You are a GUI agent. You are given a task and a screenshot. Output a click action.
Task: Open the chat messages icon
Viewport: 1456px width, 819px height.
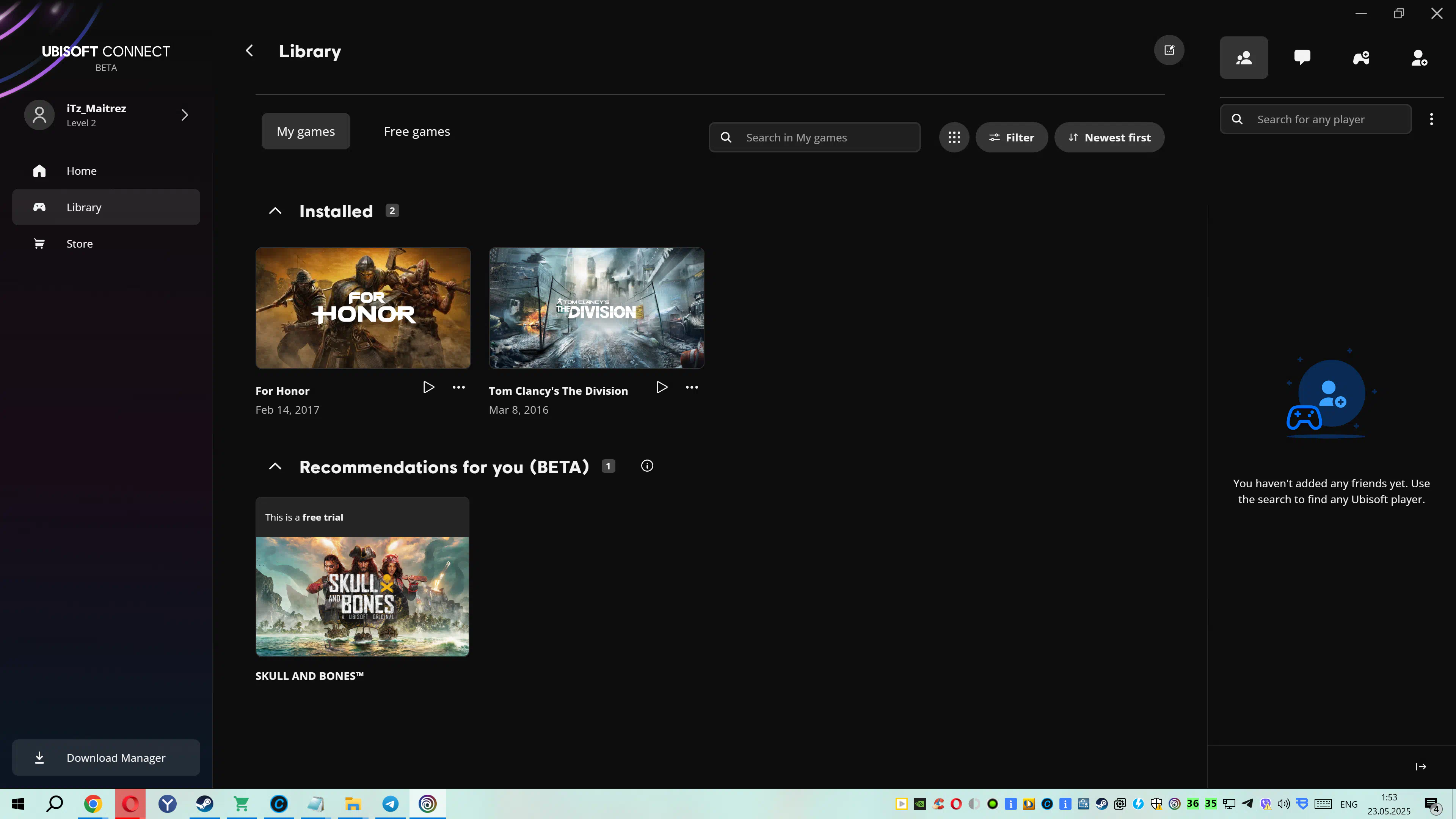click(x=1302, y=58)
